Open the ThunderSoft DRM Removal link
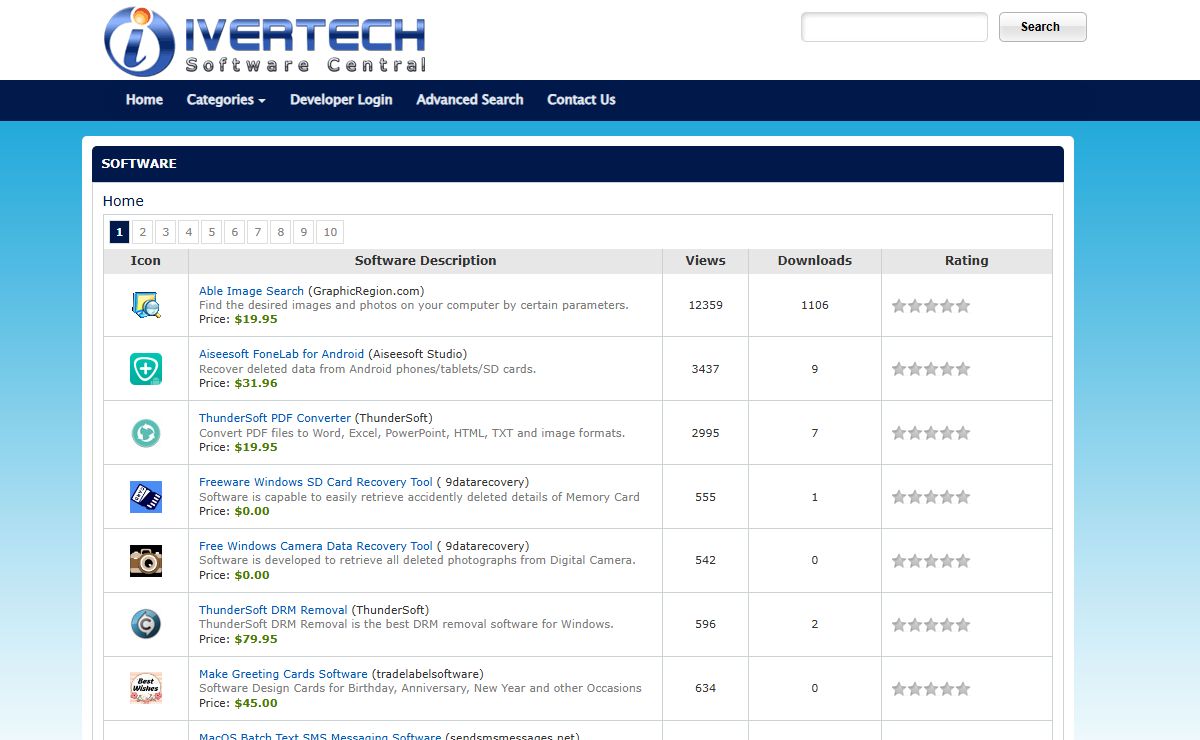Image resolution: width=1200 pixels, height=740 pixels. 273,610
